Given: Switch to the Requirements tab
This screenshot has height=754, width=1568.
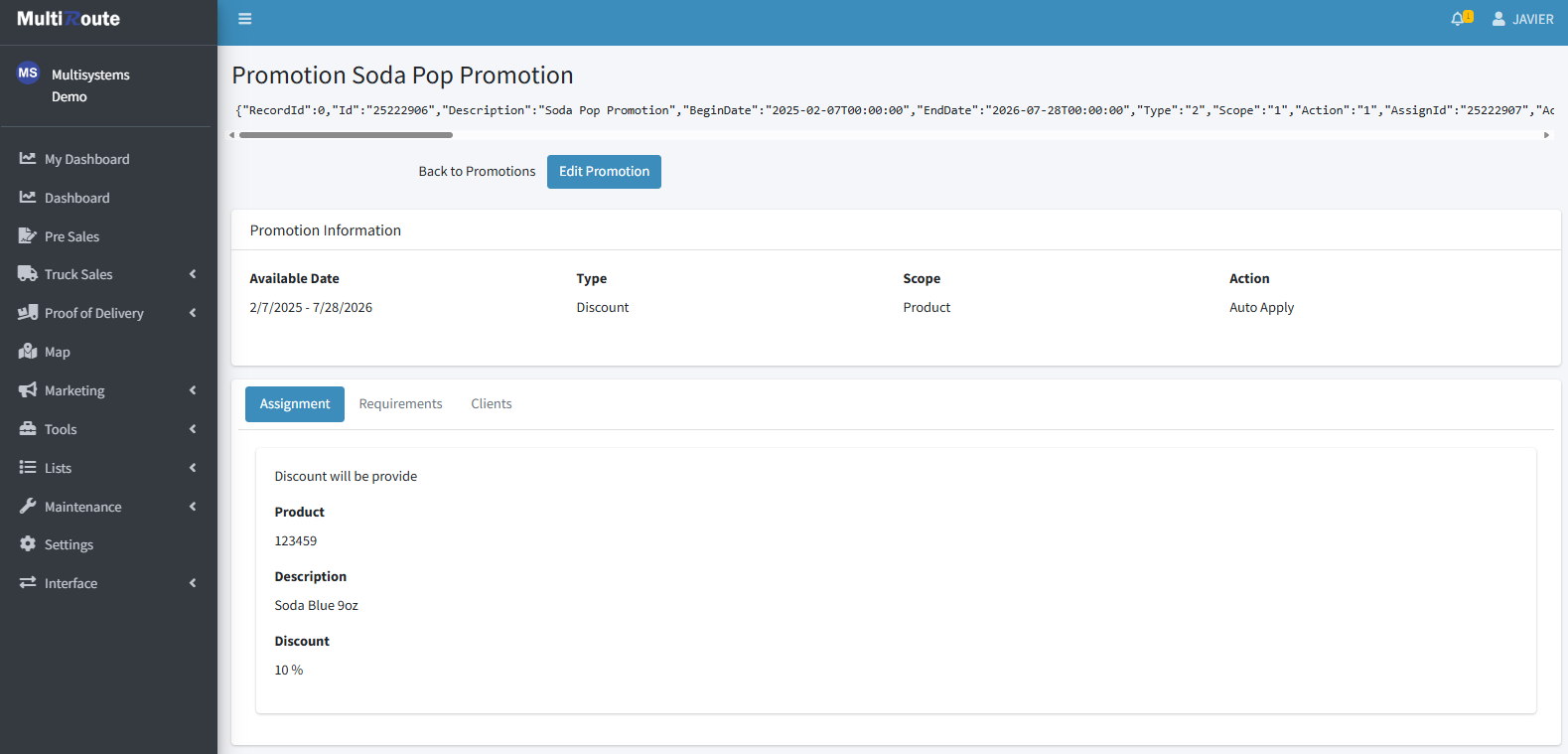Looking at the screenshot, I should (400, 404).
